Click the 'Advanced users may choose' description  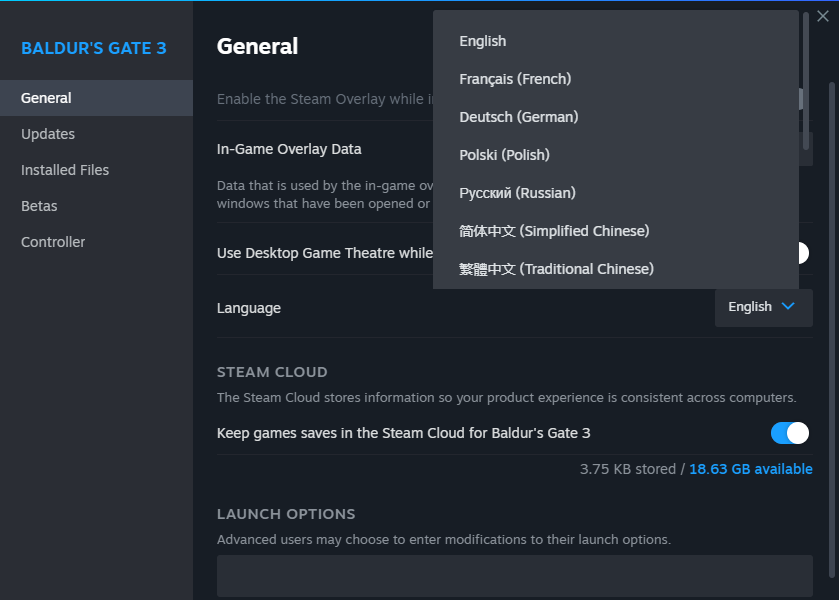pos(444,540)
